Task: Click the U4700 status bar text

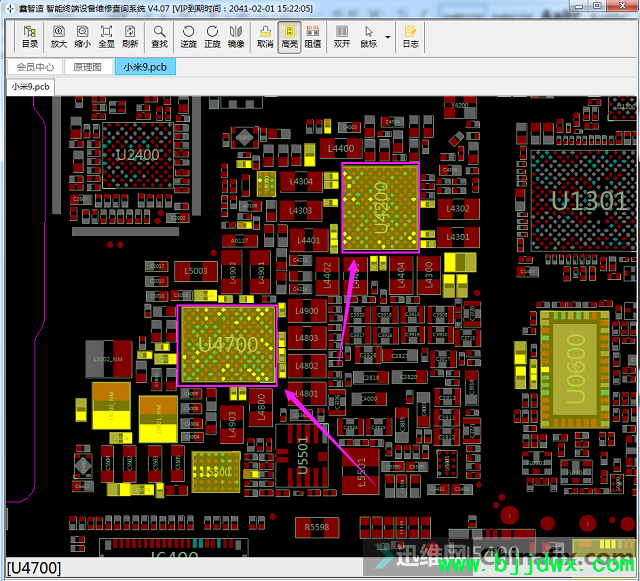Action: (x=34, y=568)
